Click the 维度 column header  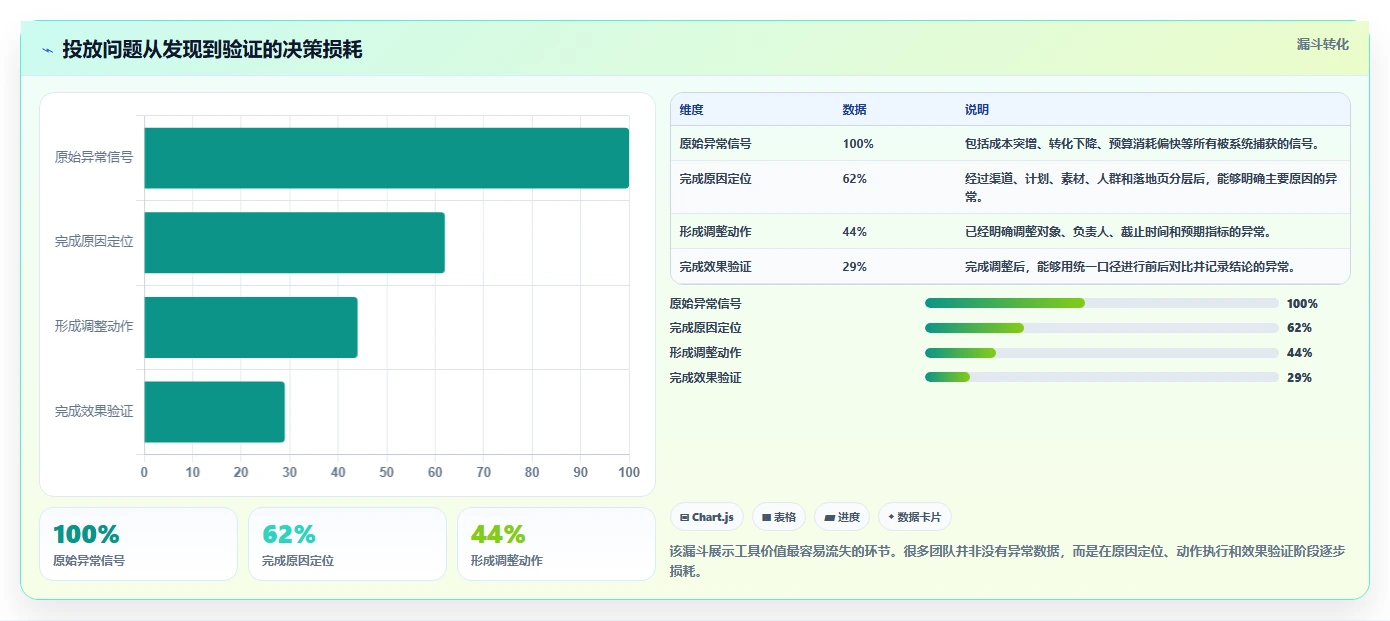[x=692, y=110]
